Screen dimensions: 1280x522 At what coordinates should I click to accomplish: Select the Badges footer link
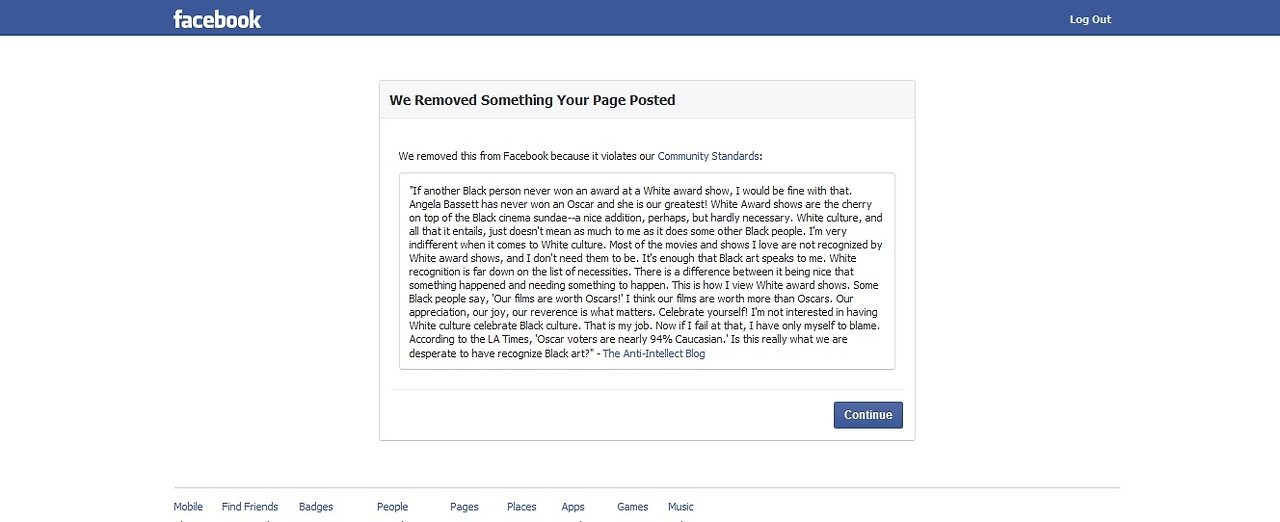tap(316, 507)
